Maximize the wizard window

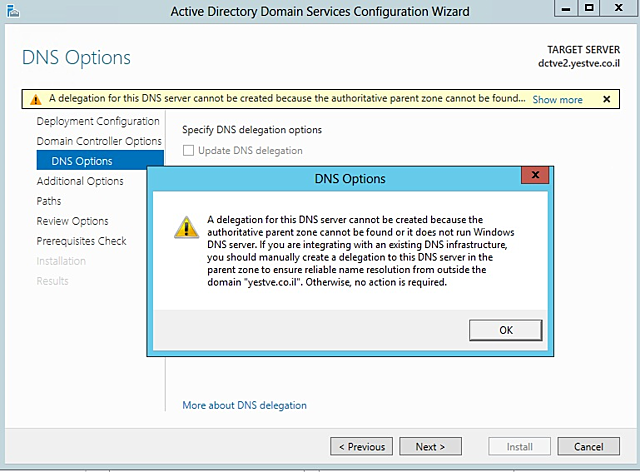coord(589,9)
